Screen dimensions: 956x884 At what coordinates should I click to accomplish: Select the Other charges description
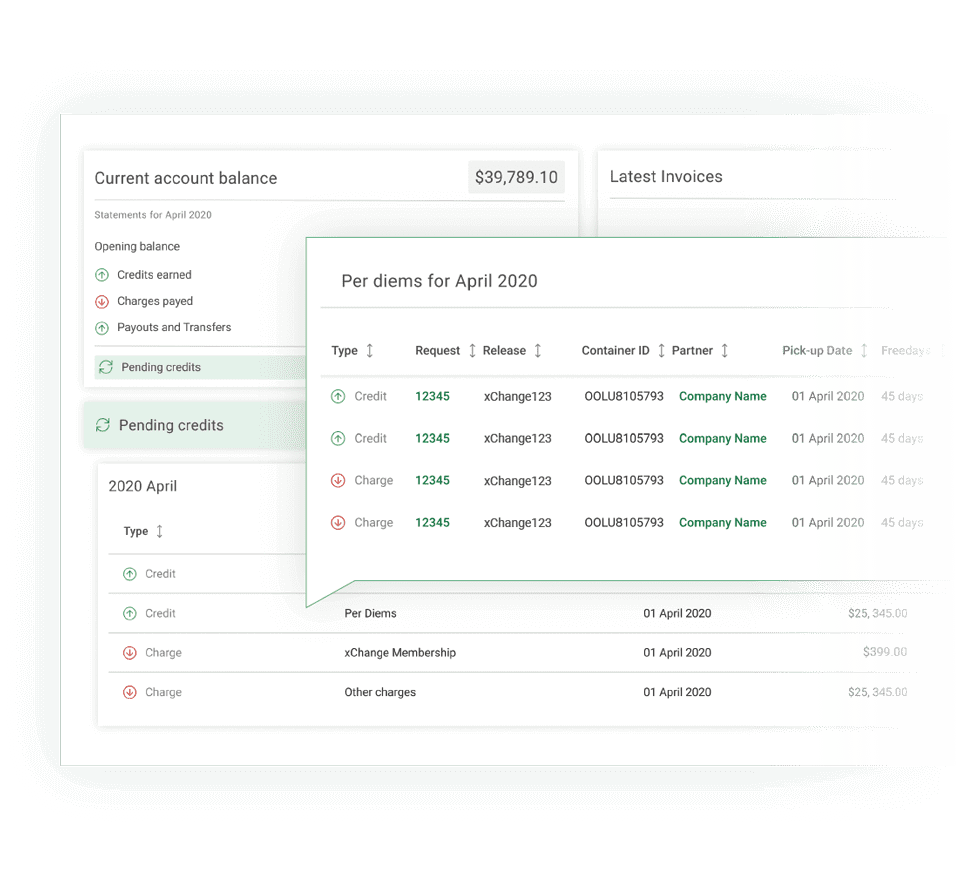coord(380,692)
